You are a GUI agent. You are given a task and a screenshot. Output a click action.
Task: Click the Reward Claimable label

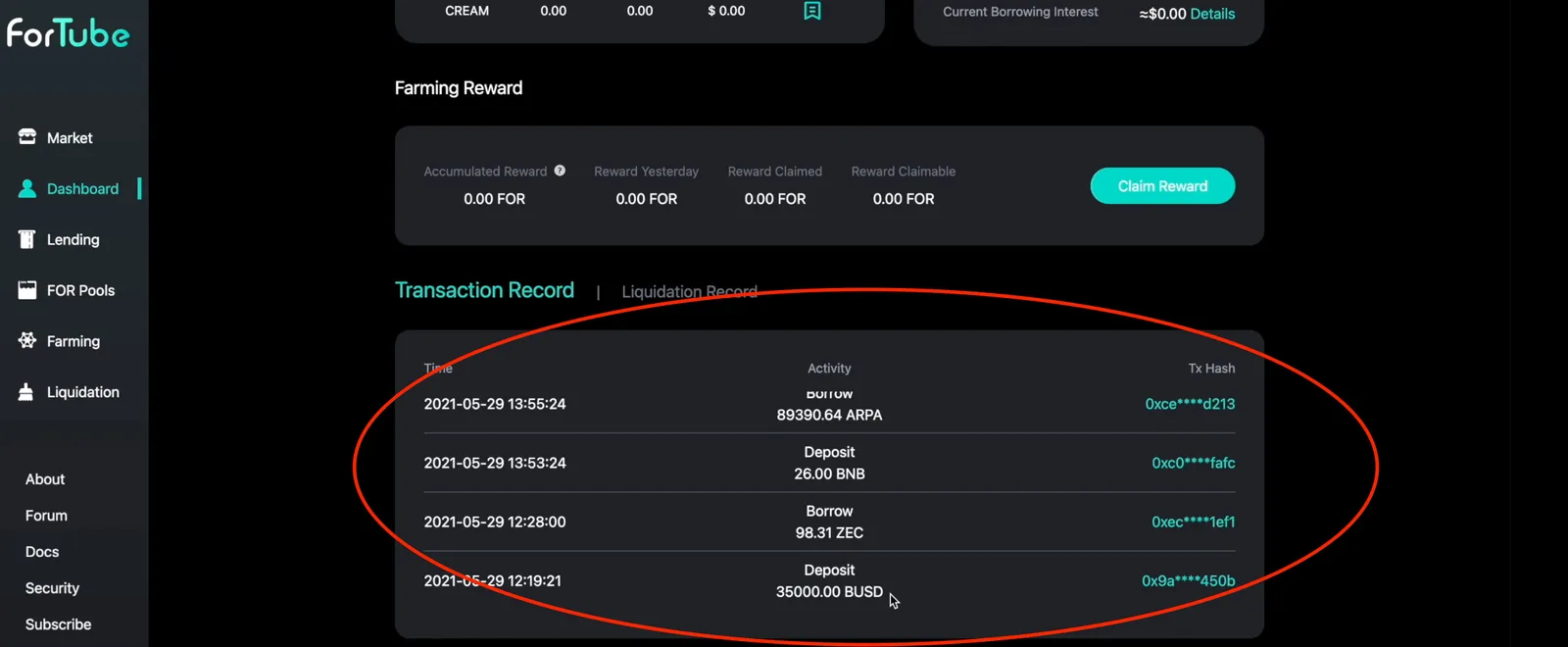point(903,172)
